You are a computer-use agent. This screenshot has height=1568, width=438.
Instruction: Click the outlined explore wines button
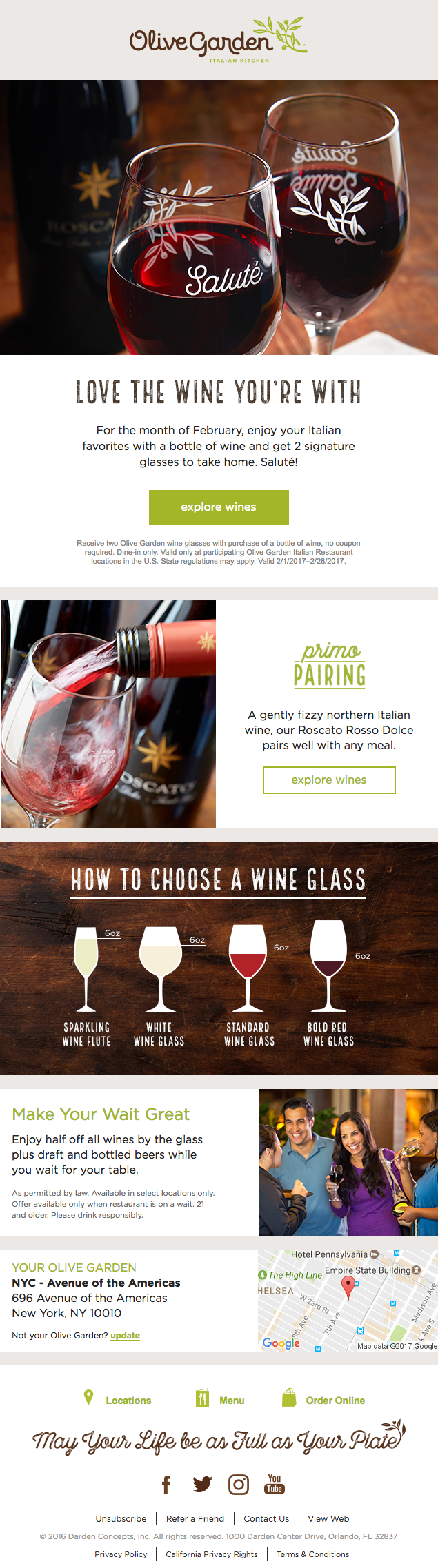click(x=329, y=780)
